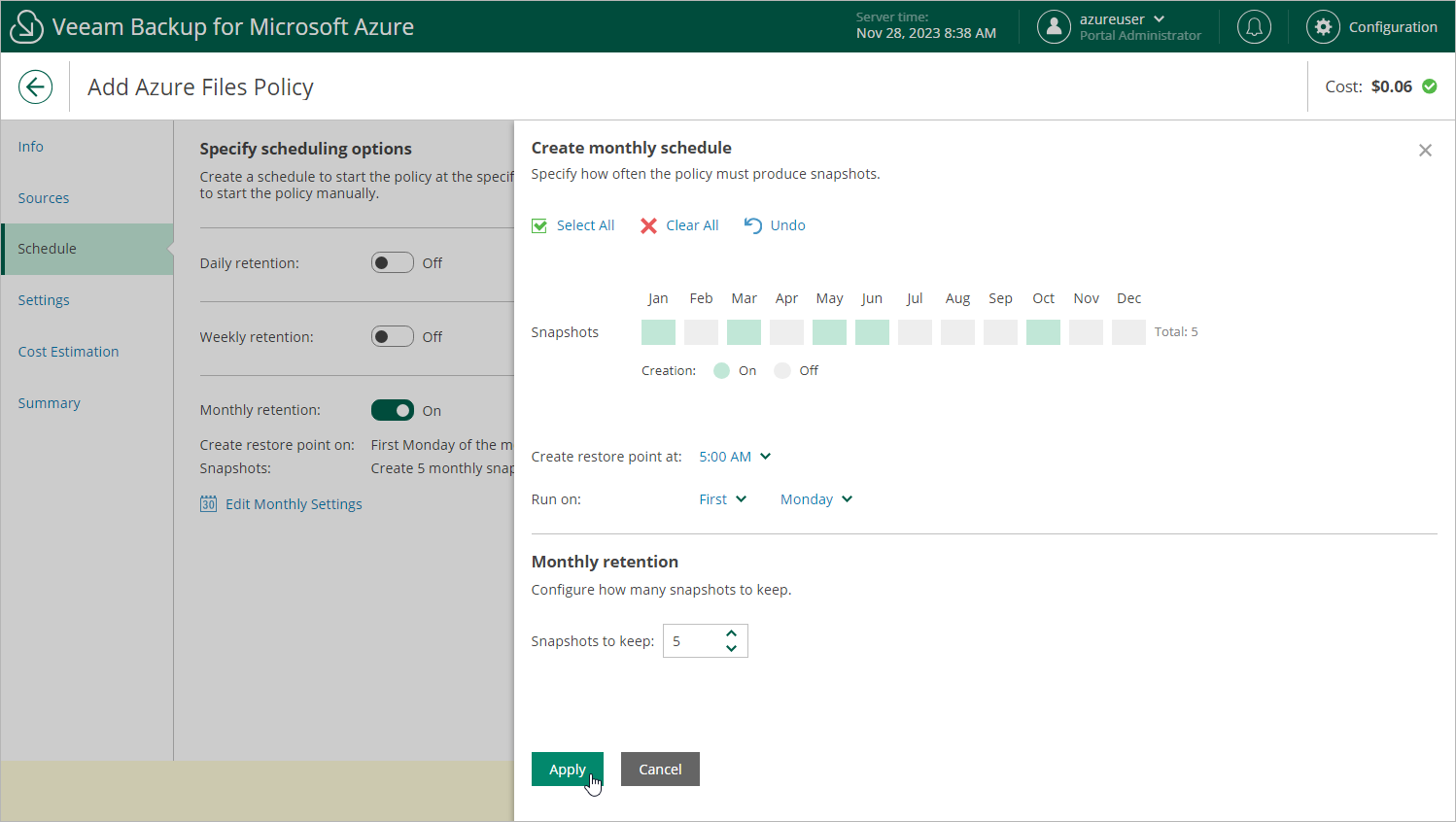Disable the Monthly retention toggle
Screen dimensions: 1456x822
coord(393,411)
